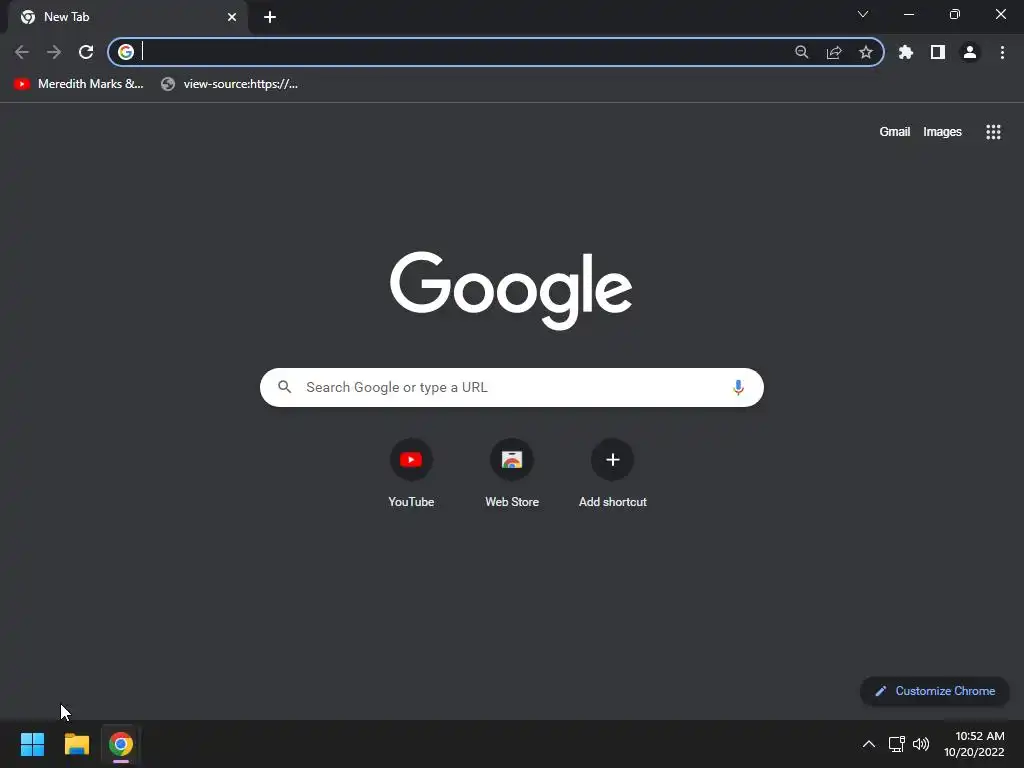Open the Chrome profile avatar
Viewport: 1024px width, 768px height.
pyautogui.click(x=970, y=52)
